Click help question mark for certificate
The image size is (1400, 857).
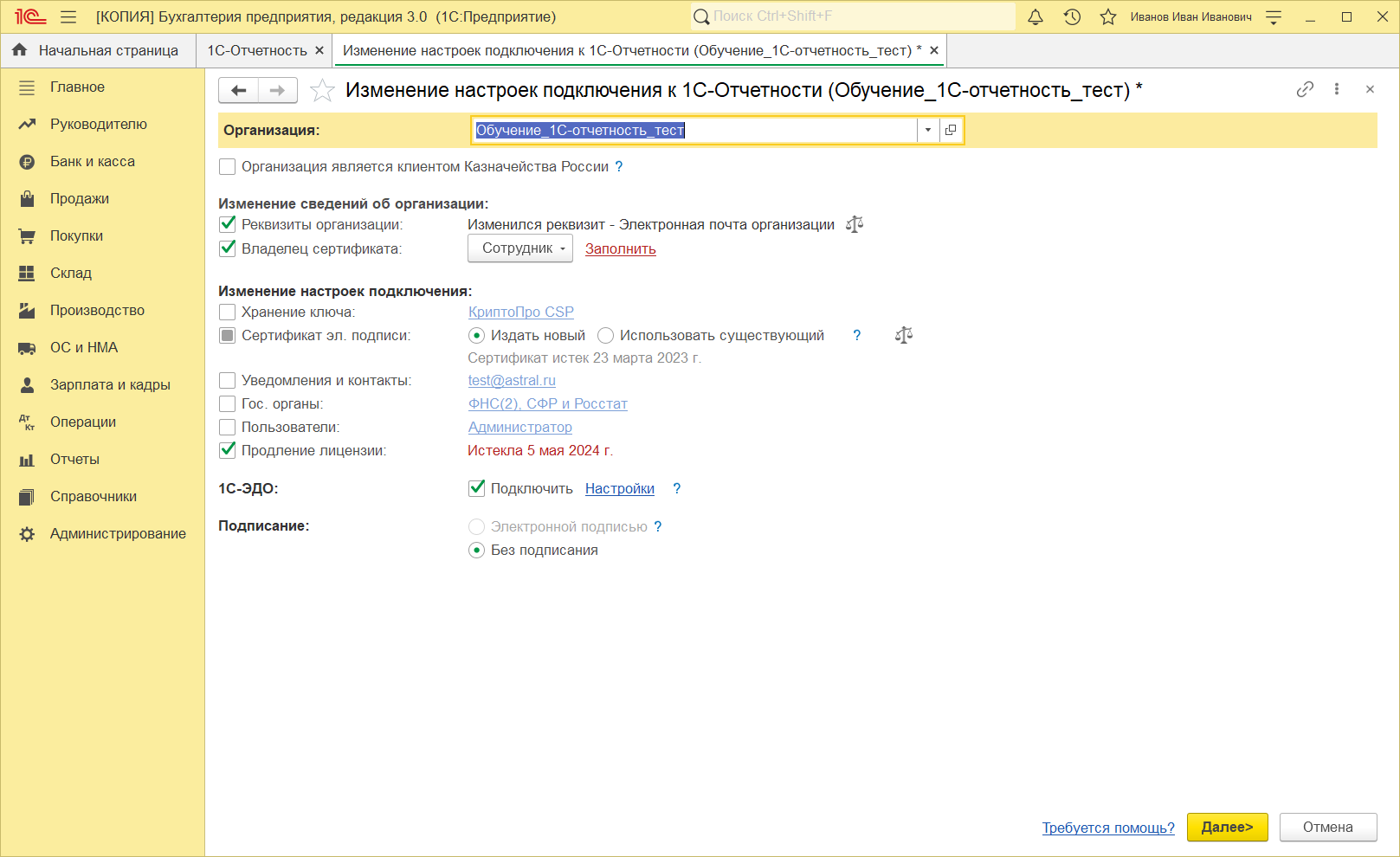pyautogui.click(x=857, y=335)
